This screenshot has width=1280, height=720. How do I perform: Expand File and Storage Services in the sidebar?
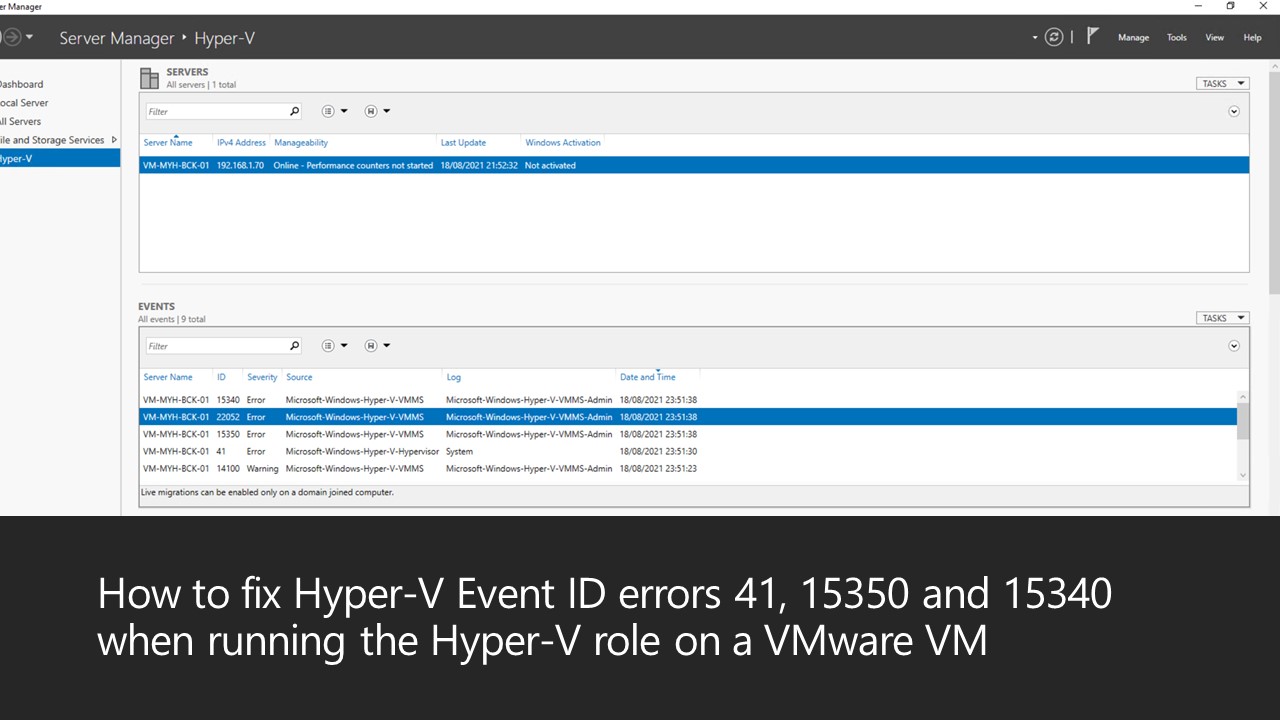coord(114,139)
